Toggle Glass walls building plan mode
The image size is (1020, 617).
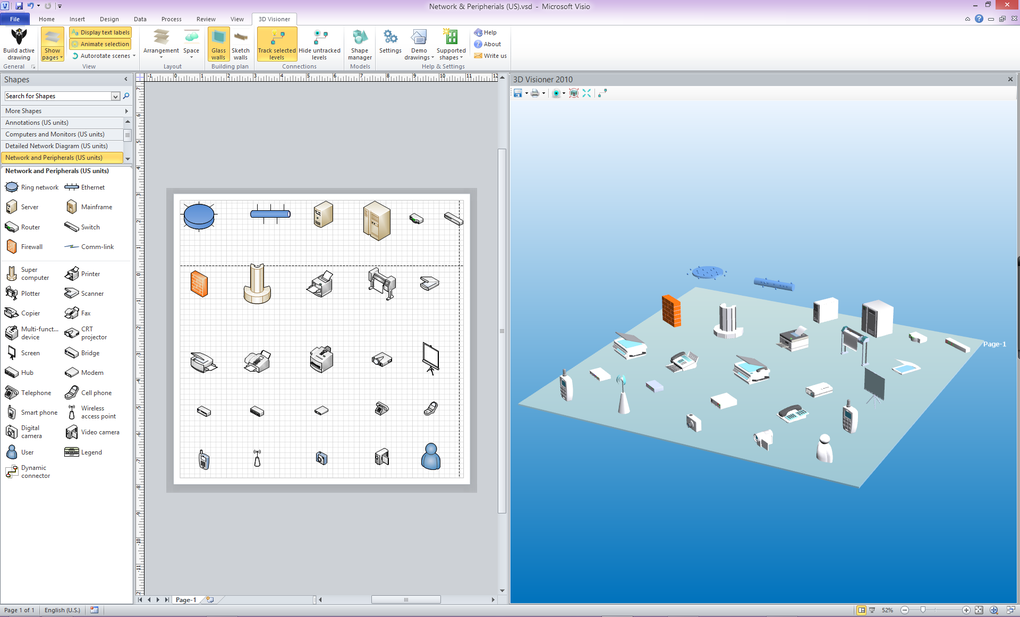[219, 44]
